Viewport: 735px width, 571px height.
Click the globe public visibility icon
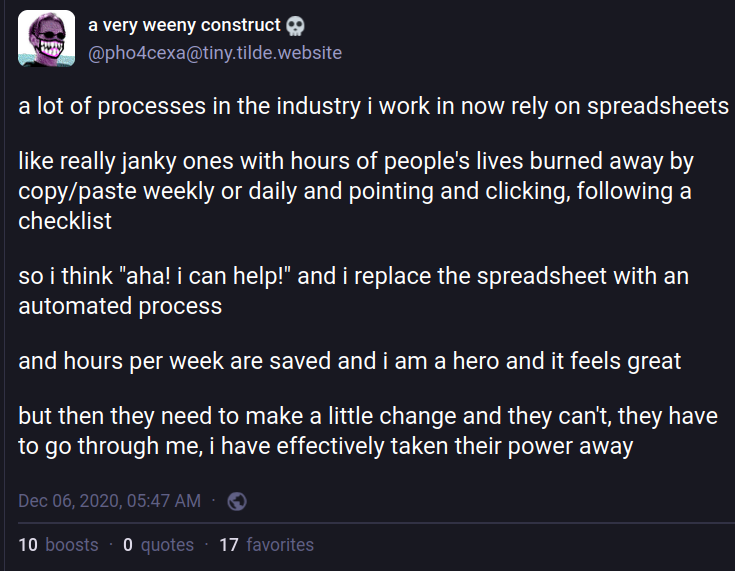click(x=238, y=501)
